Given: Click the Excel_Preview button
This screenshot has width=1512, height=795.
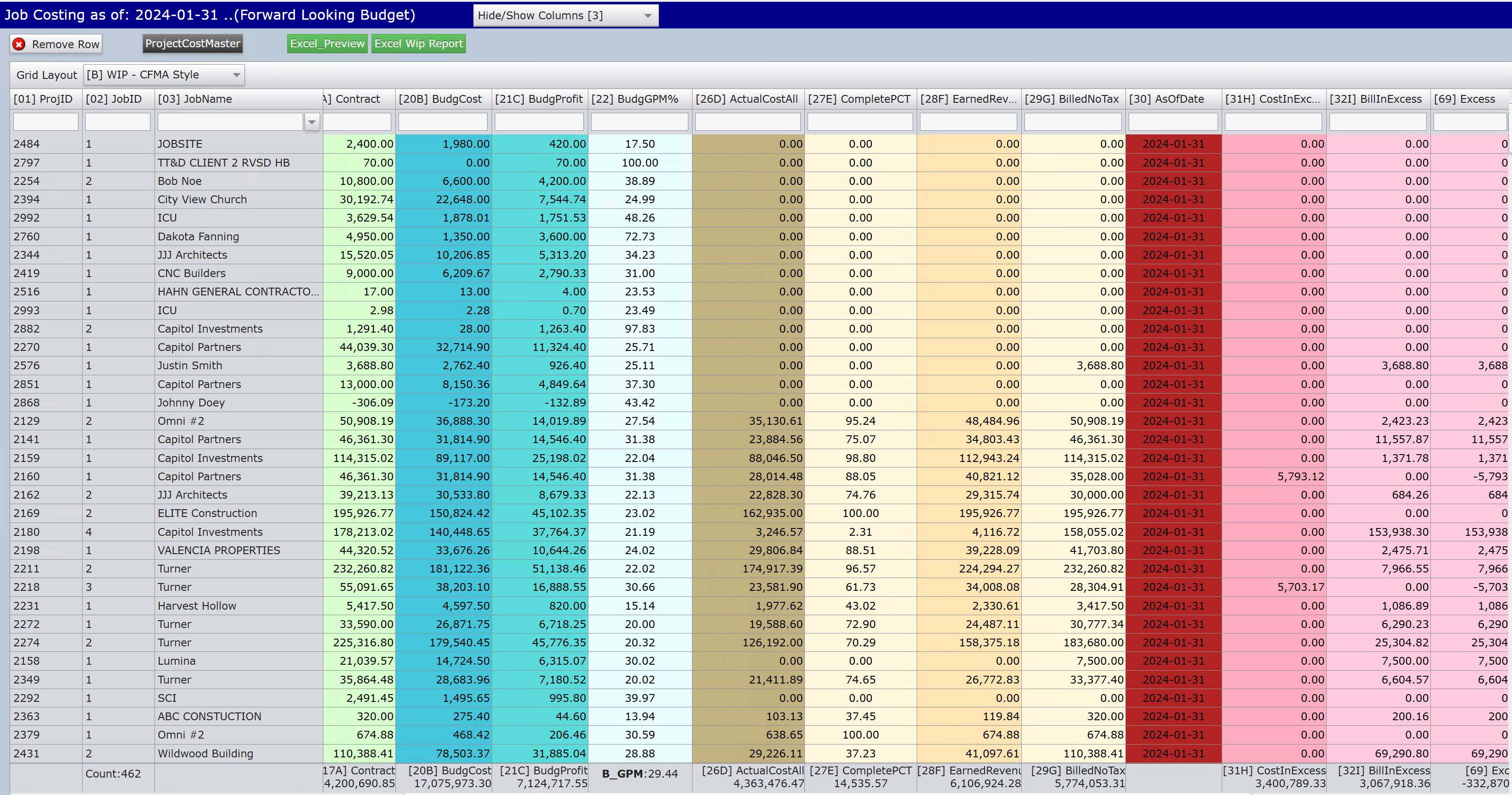Looking at the screenshot, I should coord(327,43).
